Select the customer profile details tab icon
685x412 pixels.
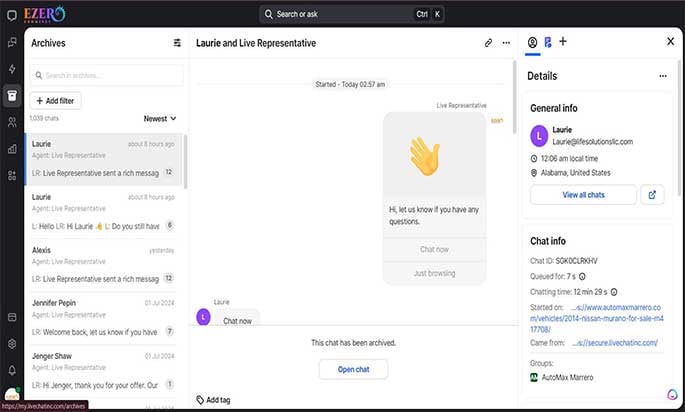point(532,42)
